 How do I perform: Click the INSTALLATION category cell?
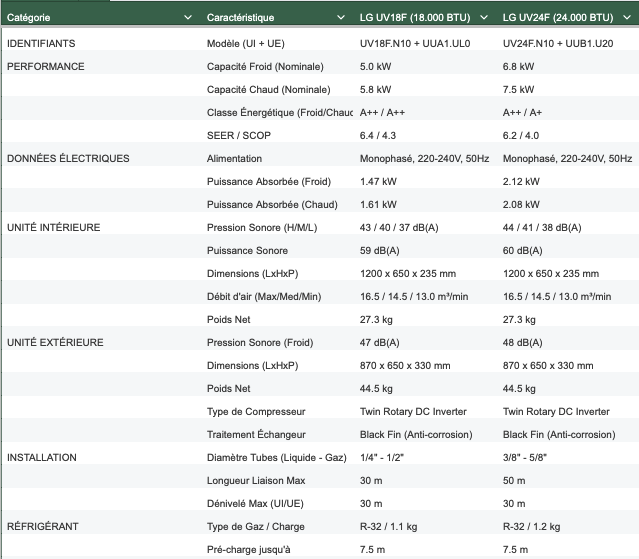[x=42, y=458]
